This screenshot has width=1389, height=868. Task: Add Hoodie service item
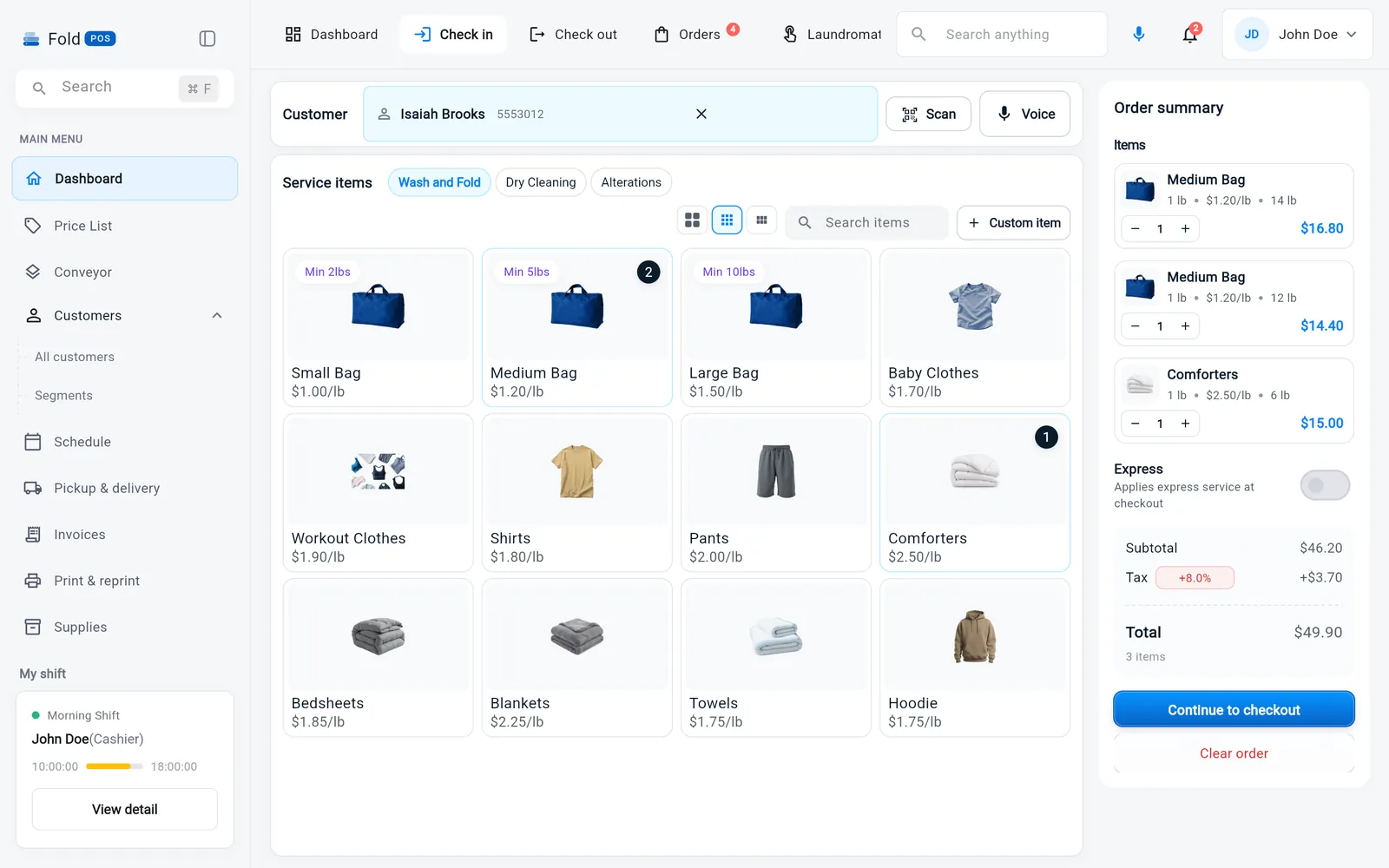pos(975,658)
